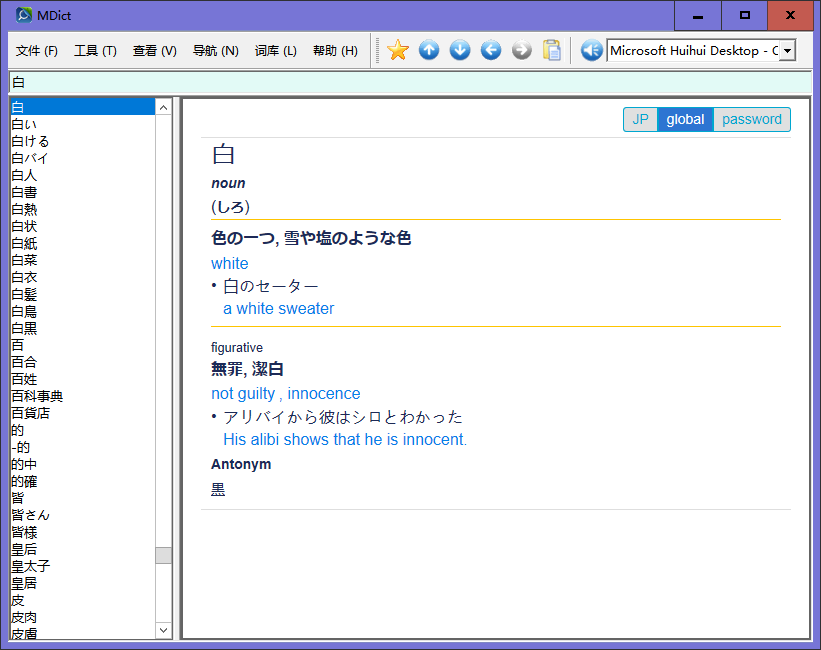Open the 词库 (L) menu

point(275,50)
